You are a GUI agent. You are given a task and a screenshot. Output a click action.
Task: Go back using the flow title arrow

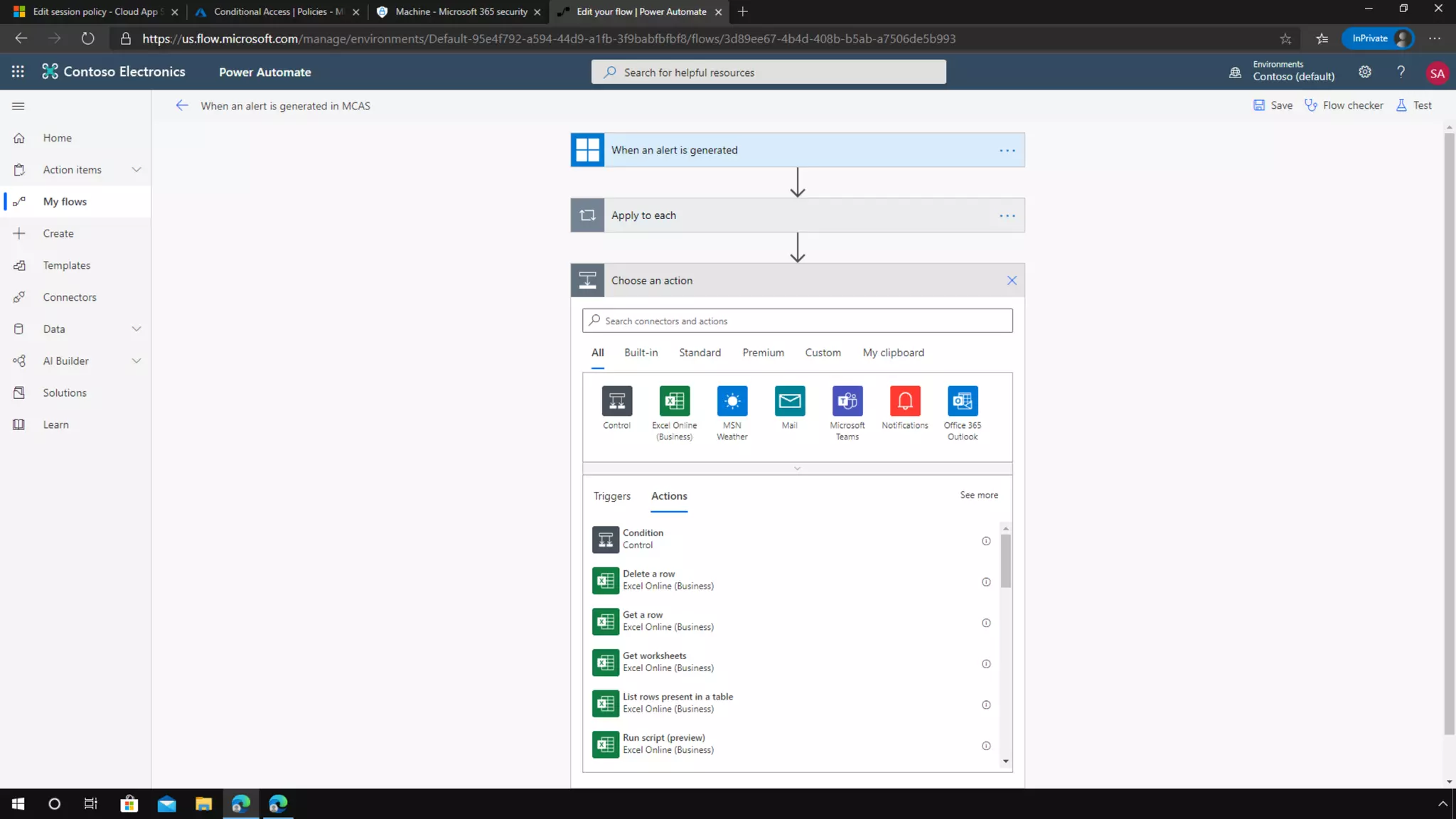(x=182, y=105)
